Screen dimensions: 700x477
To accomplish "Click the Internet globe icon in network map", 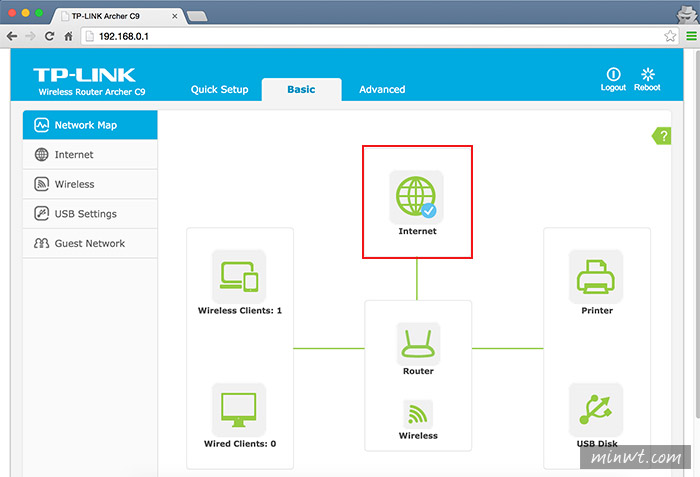I will coord(416,197).
